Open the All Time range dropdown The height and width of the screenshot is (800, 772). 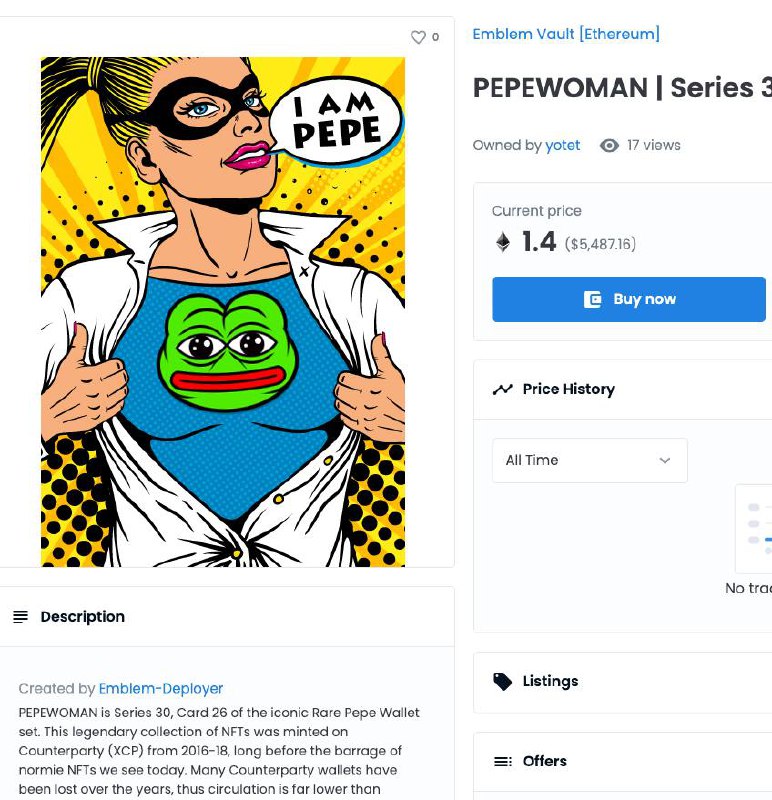[589, 460]
